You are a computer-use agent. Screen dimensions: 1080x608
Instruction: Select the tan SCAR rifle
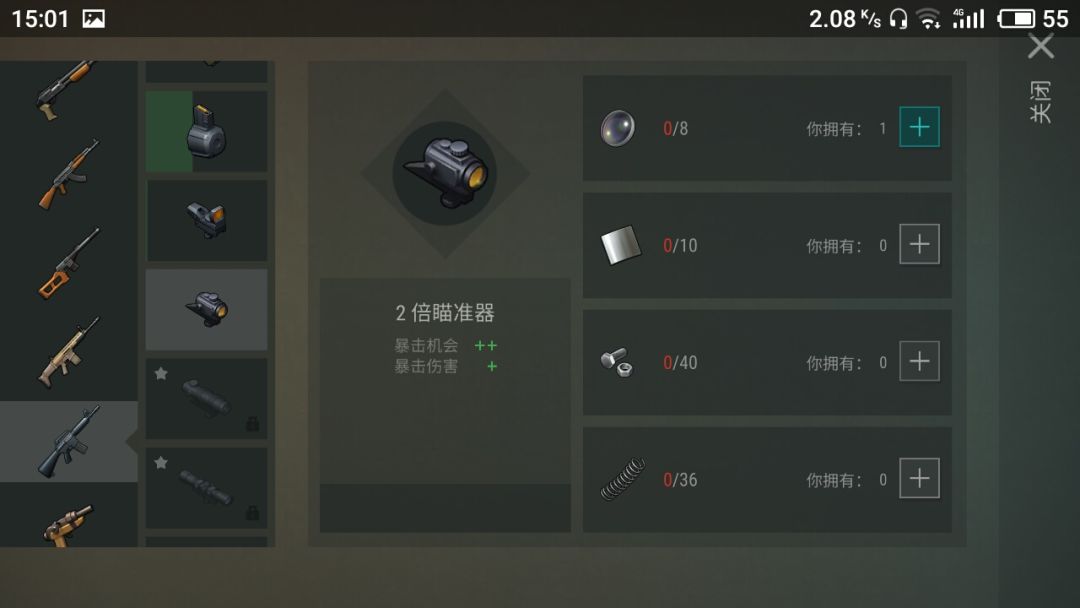pyautogui.click(x=68, y=352)
